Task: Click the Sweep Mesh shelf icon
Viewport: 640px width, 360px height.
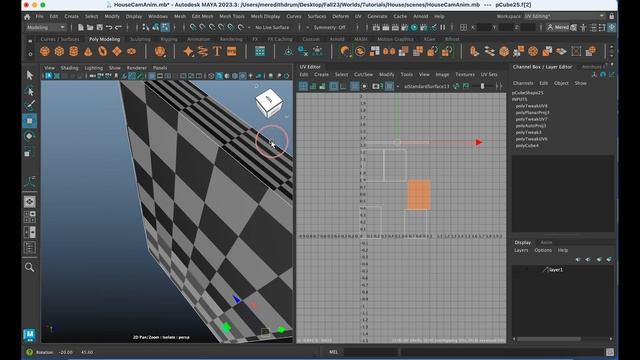Action: (202, 51)
